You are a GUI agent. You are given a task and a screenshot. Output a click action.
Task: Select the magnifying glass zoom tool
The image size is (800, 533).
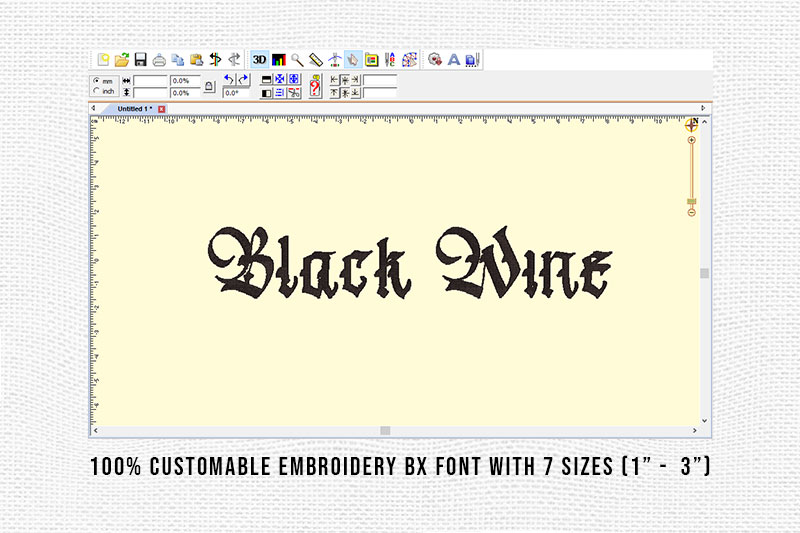tap(297, 60)
